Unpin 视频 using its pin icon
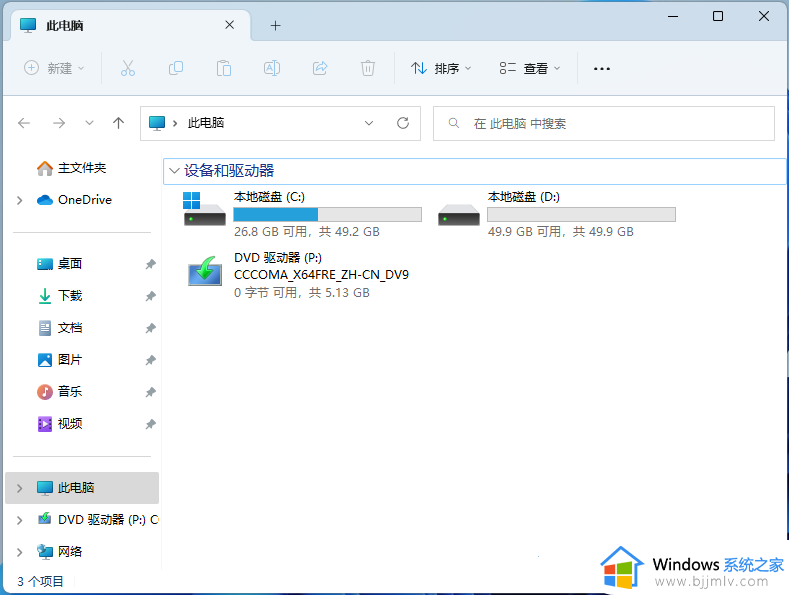The image size is (789, 595). tap(150, 424)
